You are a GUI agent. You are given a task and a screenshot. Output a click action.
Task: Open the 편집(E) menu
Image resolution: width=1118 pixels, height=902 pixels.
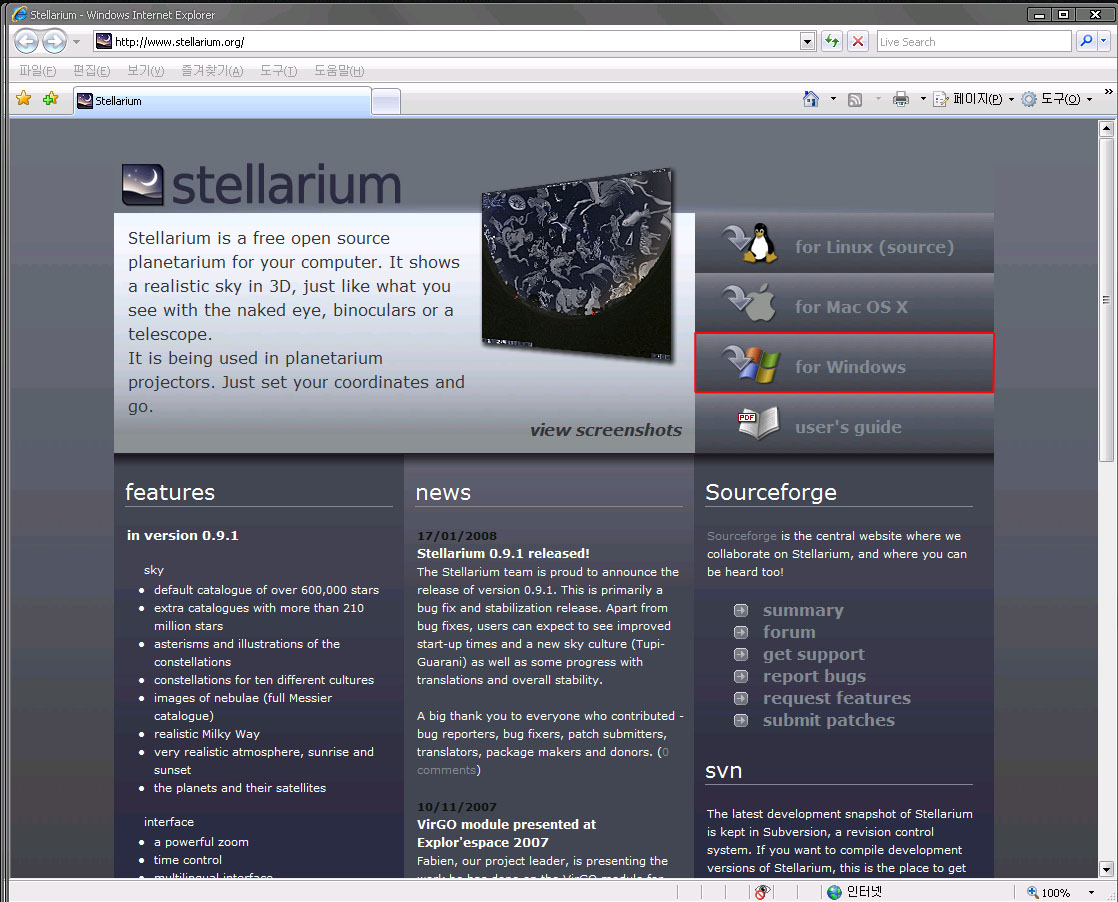91,71
